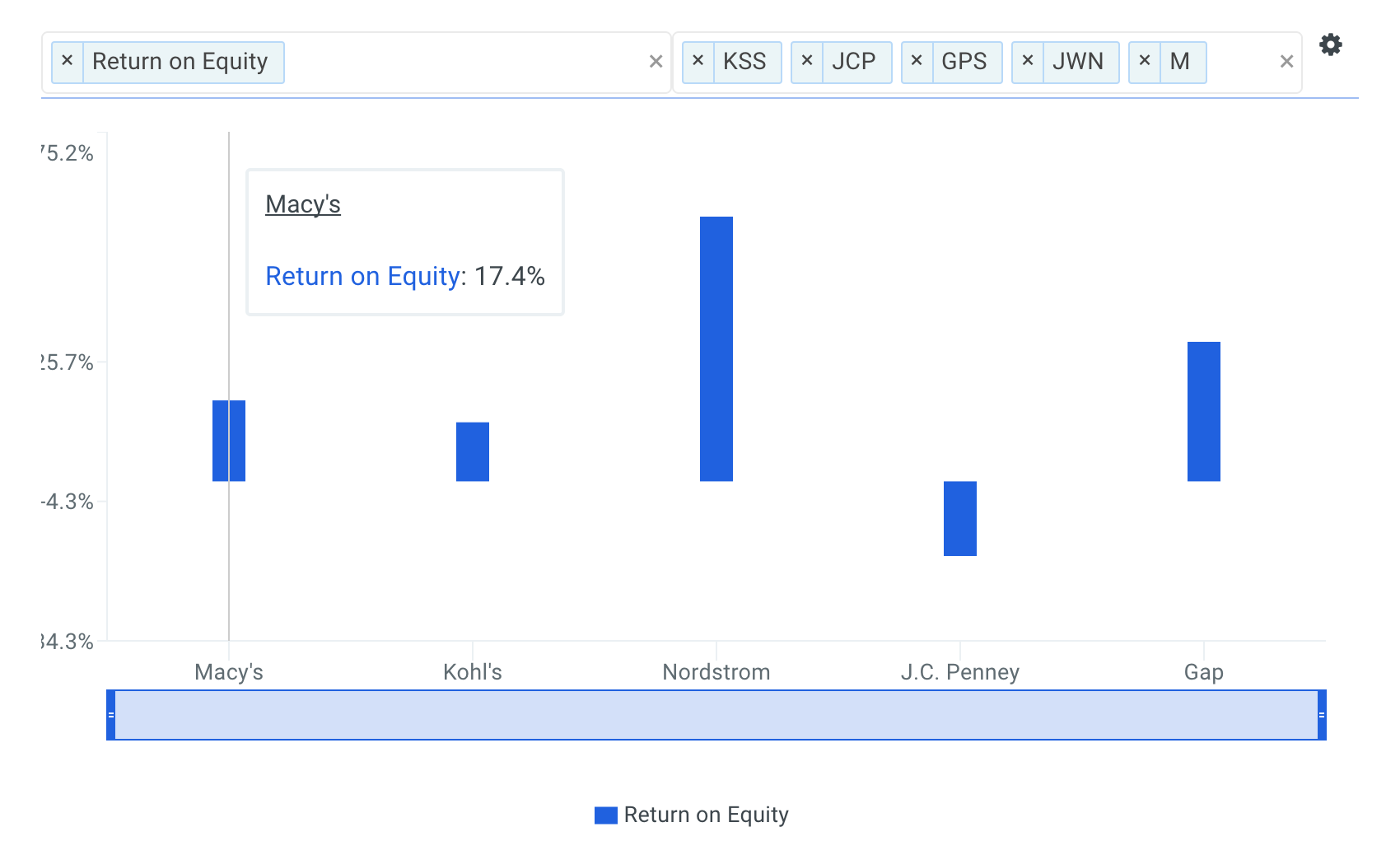Image resolution: width=1400 pixels, height=855 pixels.
Task: Click the J.C. Penney negative bar
Action: tap(960, 518)
